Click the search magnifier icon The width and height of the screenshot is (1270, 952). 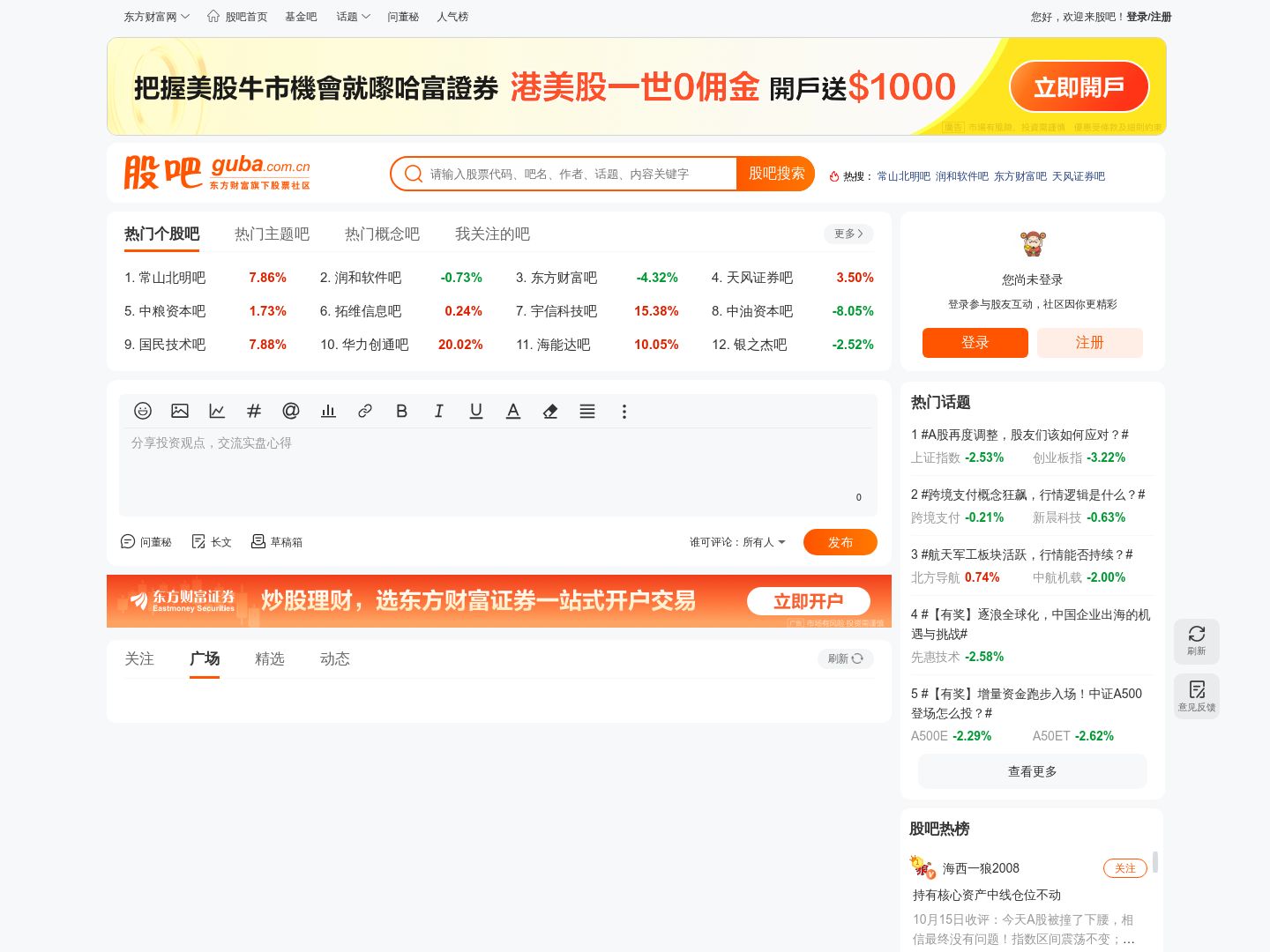[413, 174]
